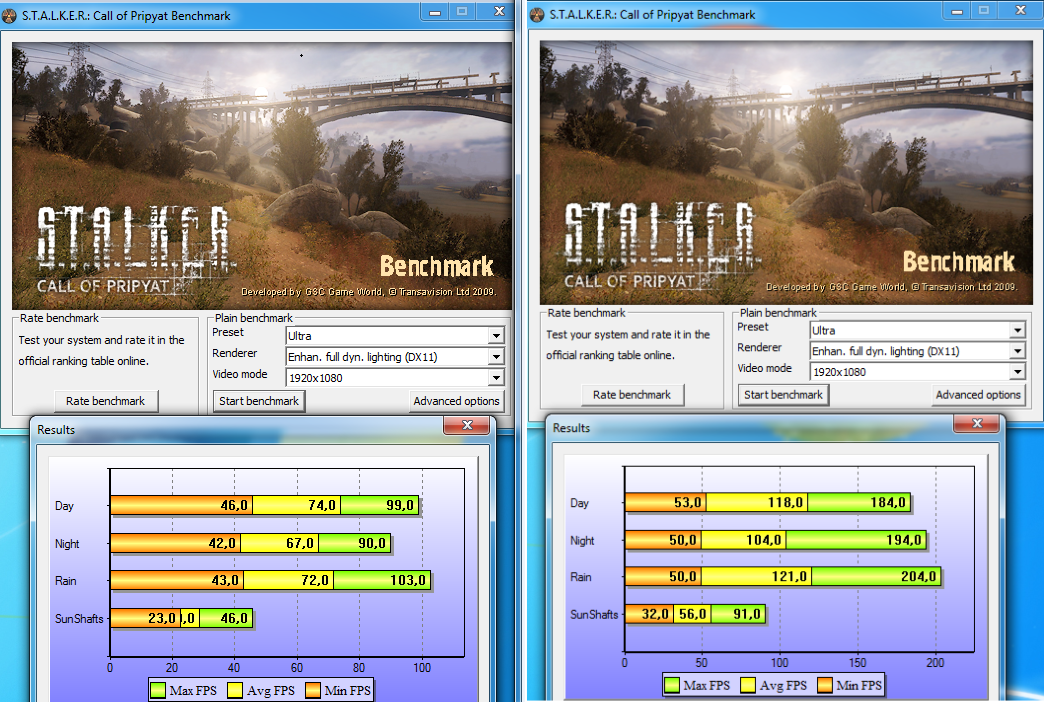The width and height of the screenshot is (1044, 702).
Task: Click the Night 194,0 max FPS bar in right results
Action: pyautogui.click(x=856, y=539)
